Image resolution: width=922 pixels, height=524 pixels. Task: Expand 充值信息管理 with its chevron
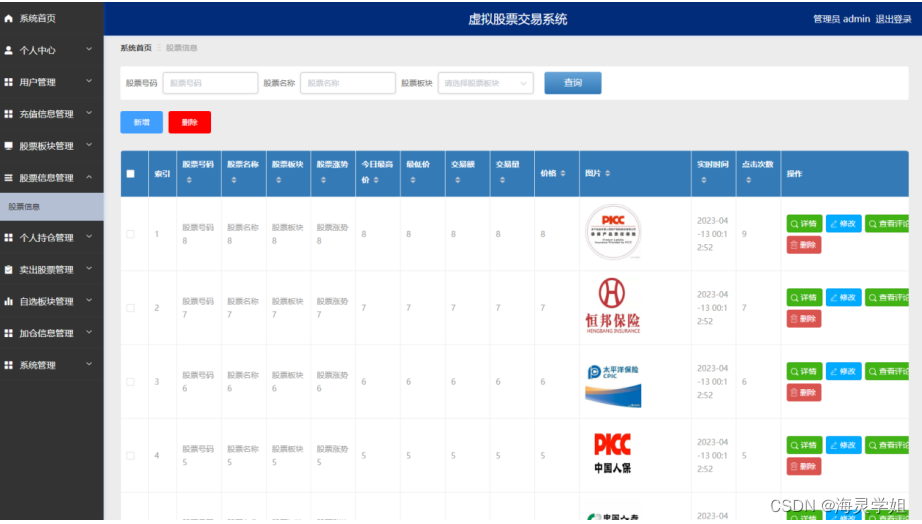click(x=89, y=114)
